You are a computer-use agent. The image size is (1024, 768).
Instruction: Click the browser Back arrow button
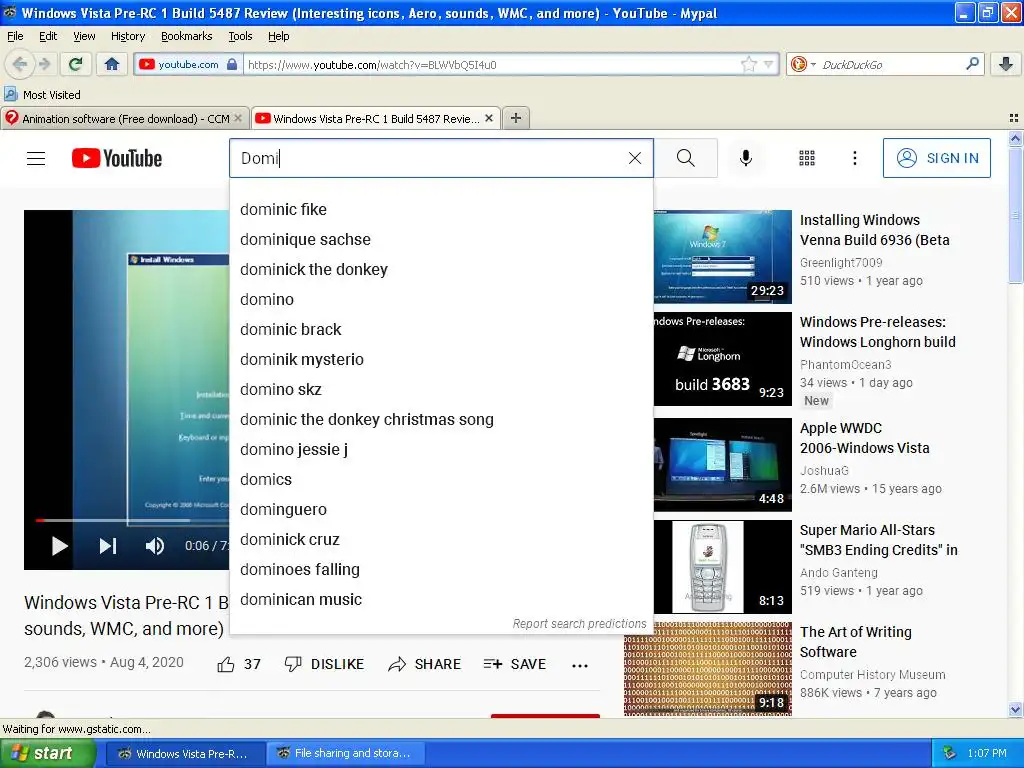[20, 64]
